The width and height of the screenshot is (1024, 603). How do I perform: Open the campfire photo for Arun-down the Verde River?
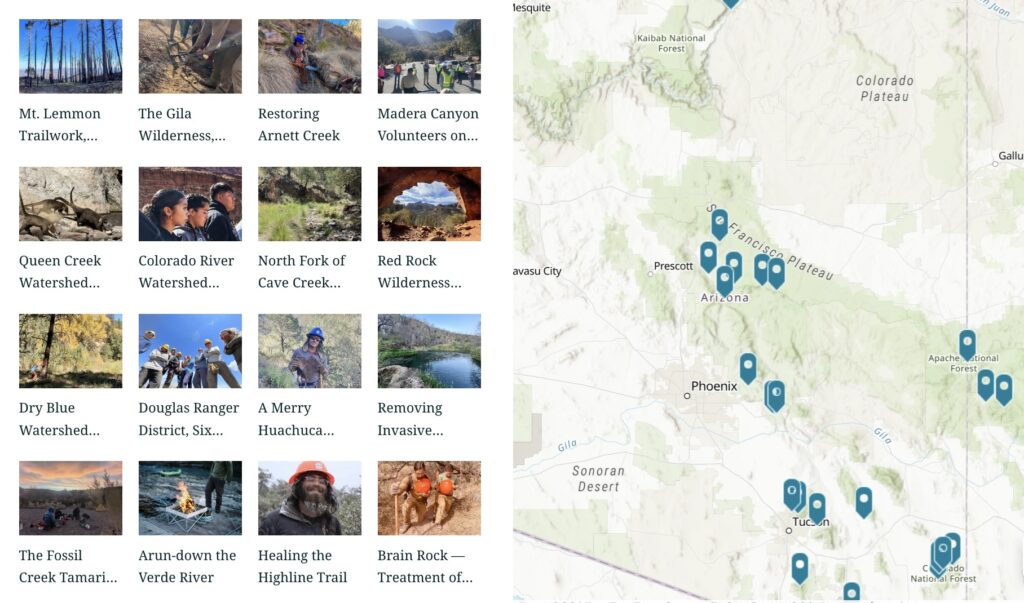(190, 498)
